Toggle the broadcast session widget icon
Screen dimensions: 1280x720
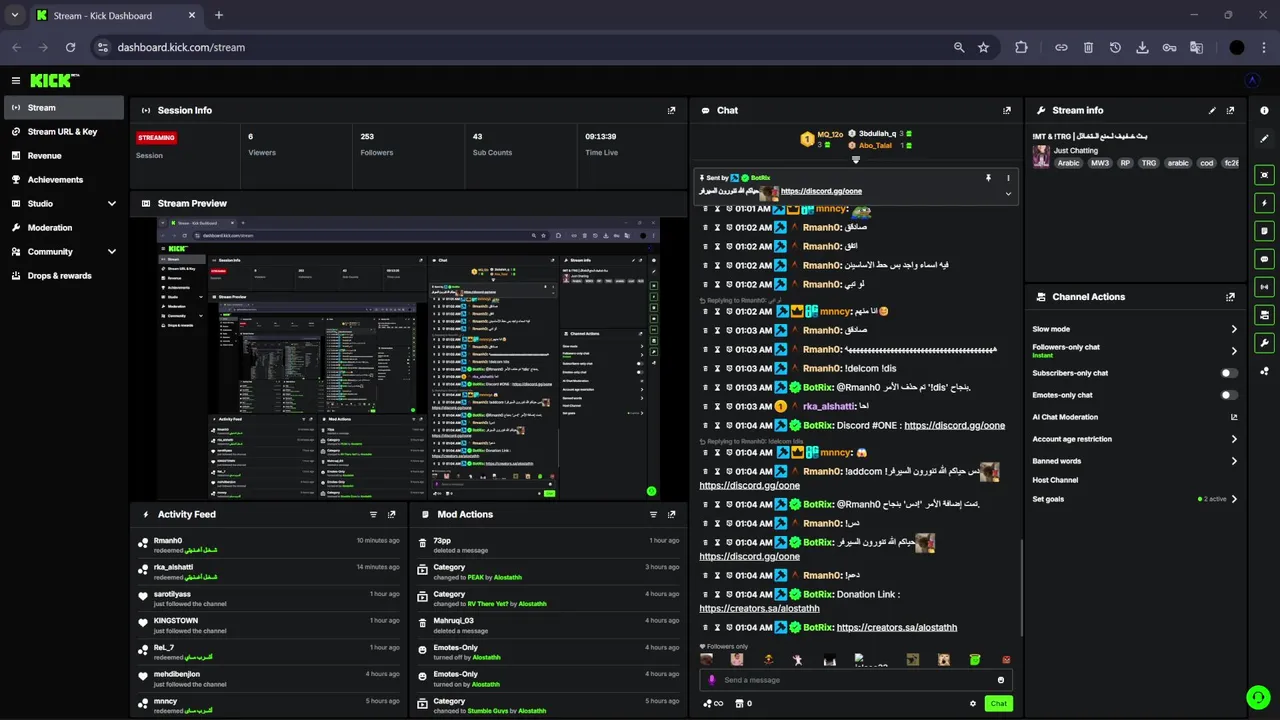[1264, 287]
